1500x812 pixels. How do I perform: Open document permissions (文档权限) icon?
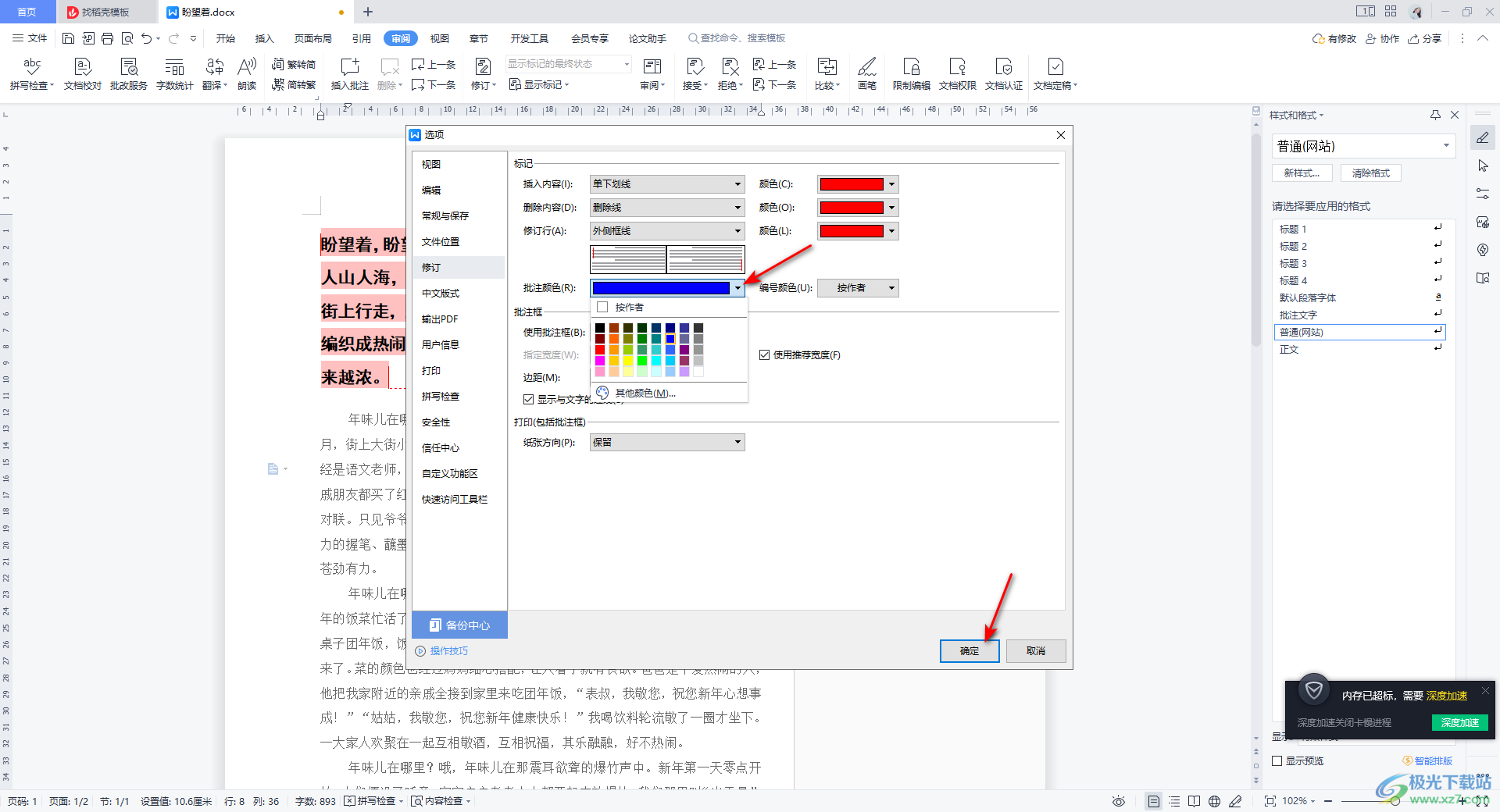tap(957, 74)
